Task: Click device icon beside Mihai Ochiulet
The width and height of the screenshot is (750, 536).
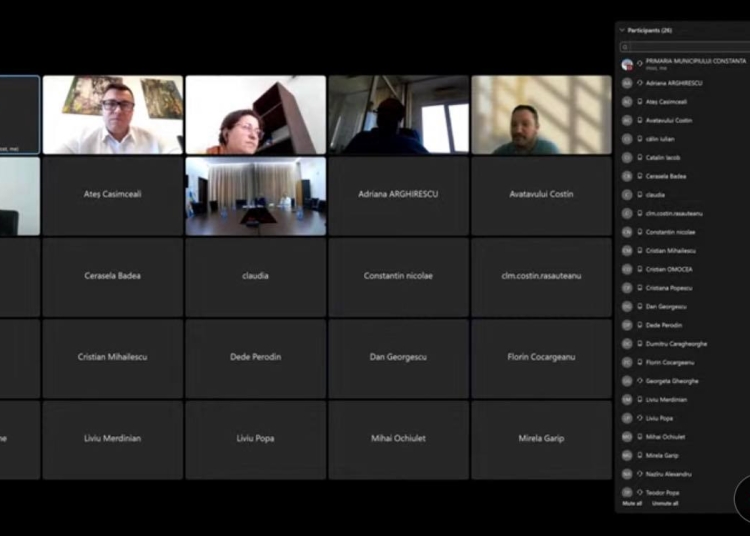Action: (x=640, y=437)
